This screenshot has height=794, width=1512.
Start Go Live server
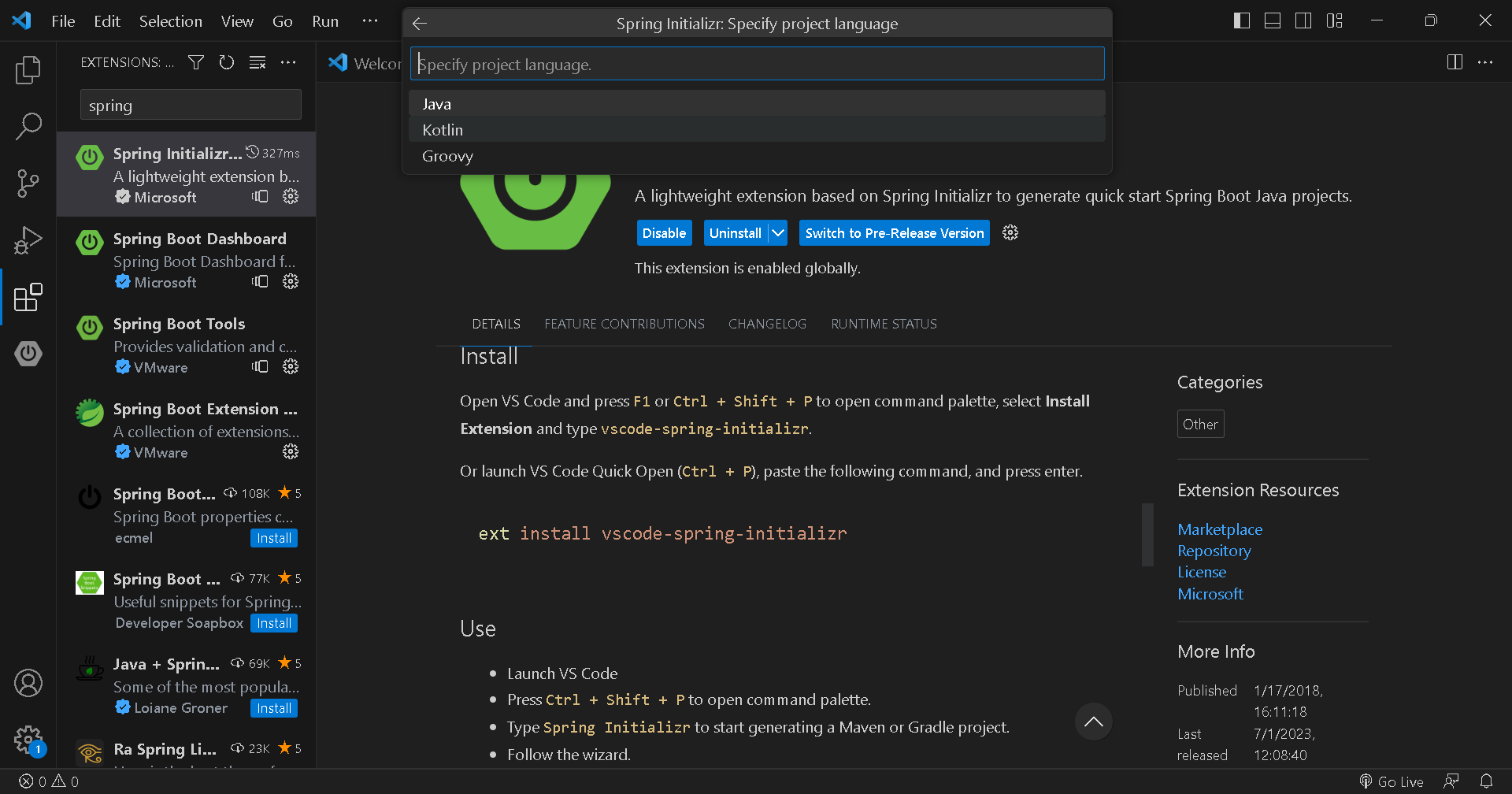click(1392, 781)
